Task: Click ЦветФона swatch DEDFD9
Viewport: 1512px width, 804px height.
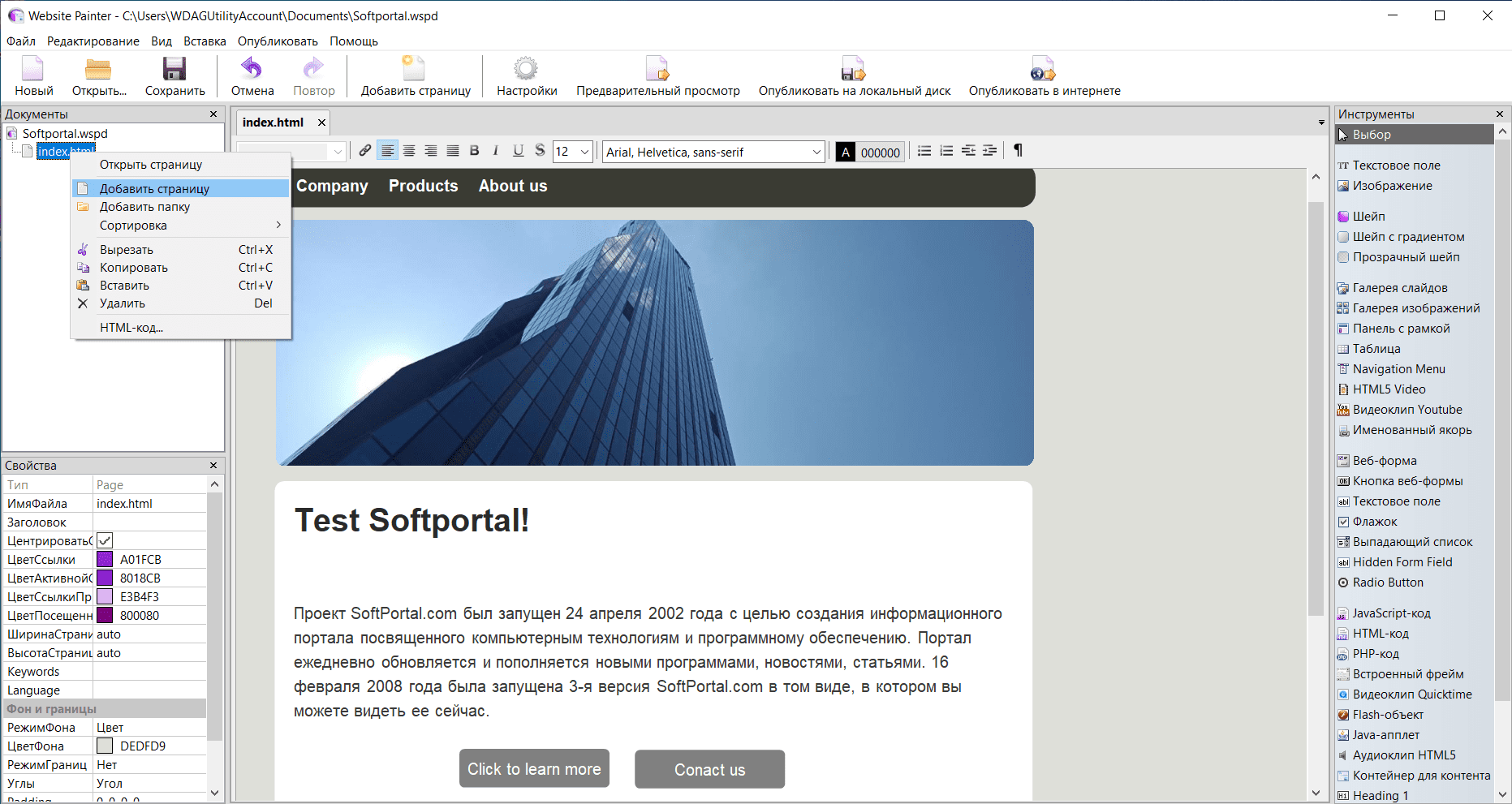Action: 105,746
